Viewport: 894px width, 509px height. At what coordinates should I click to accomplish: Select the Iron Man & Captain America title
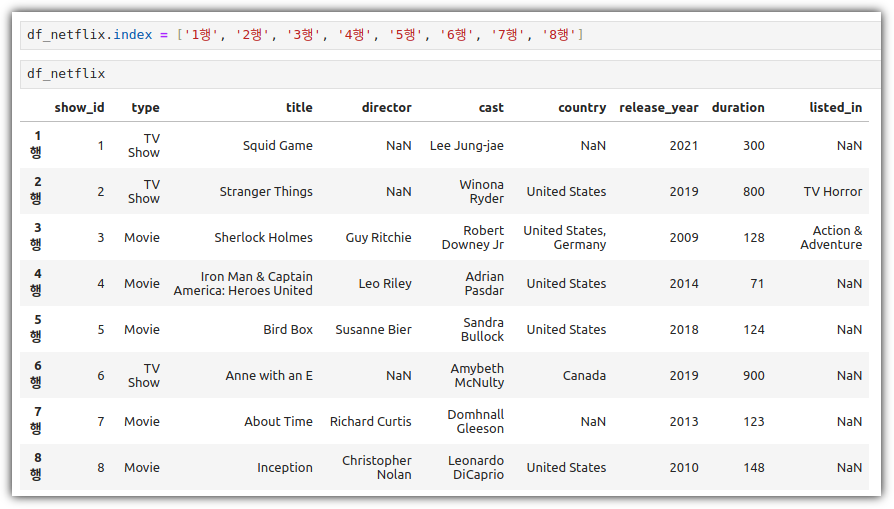pos(243,284)
